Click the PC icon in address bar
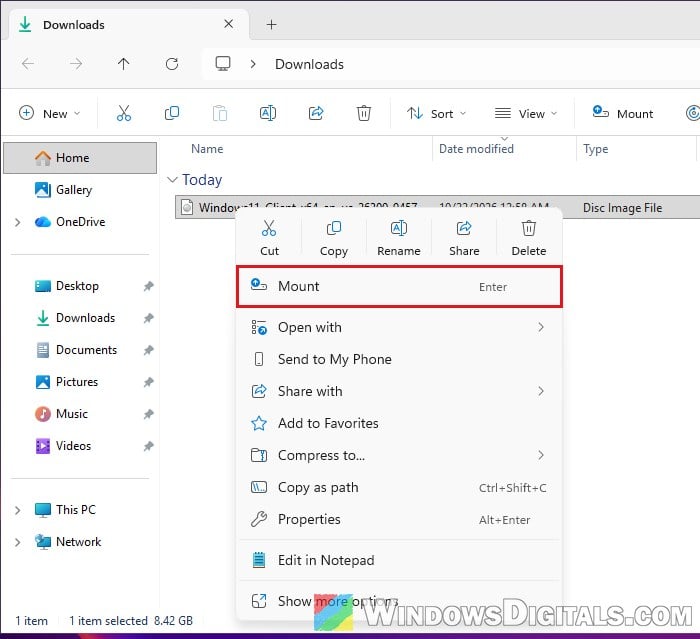The image size is (700, 639). coord(223,64)
